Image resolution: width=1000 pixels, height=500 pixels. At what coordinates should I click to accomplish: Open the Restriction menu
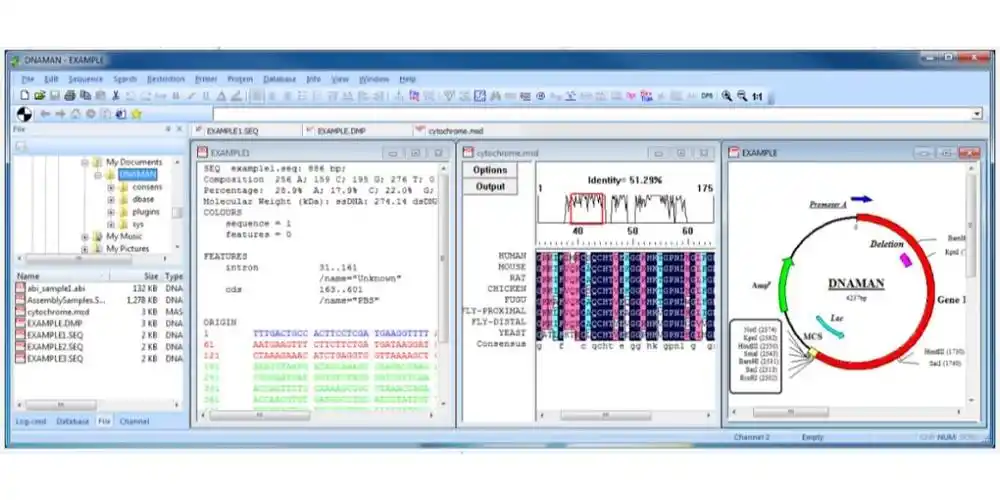click(x=166, y=79)
